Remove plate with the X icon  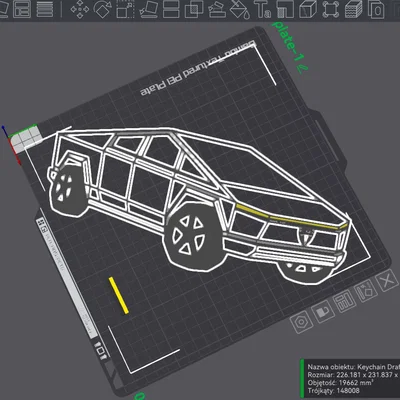coord(387,282)
